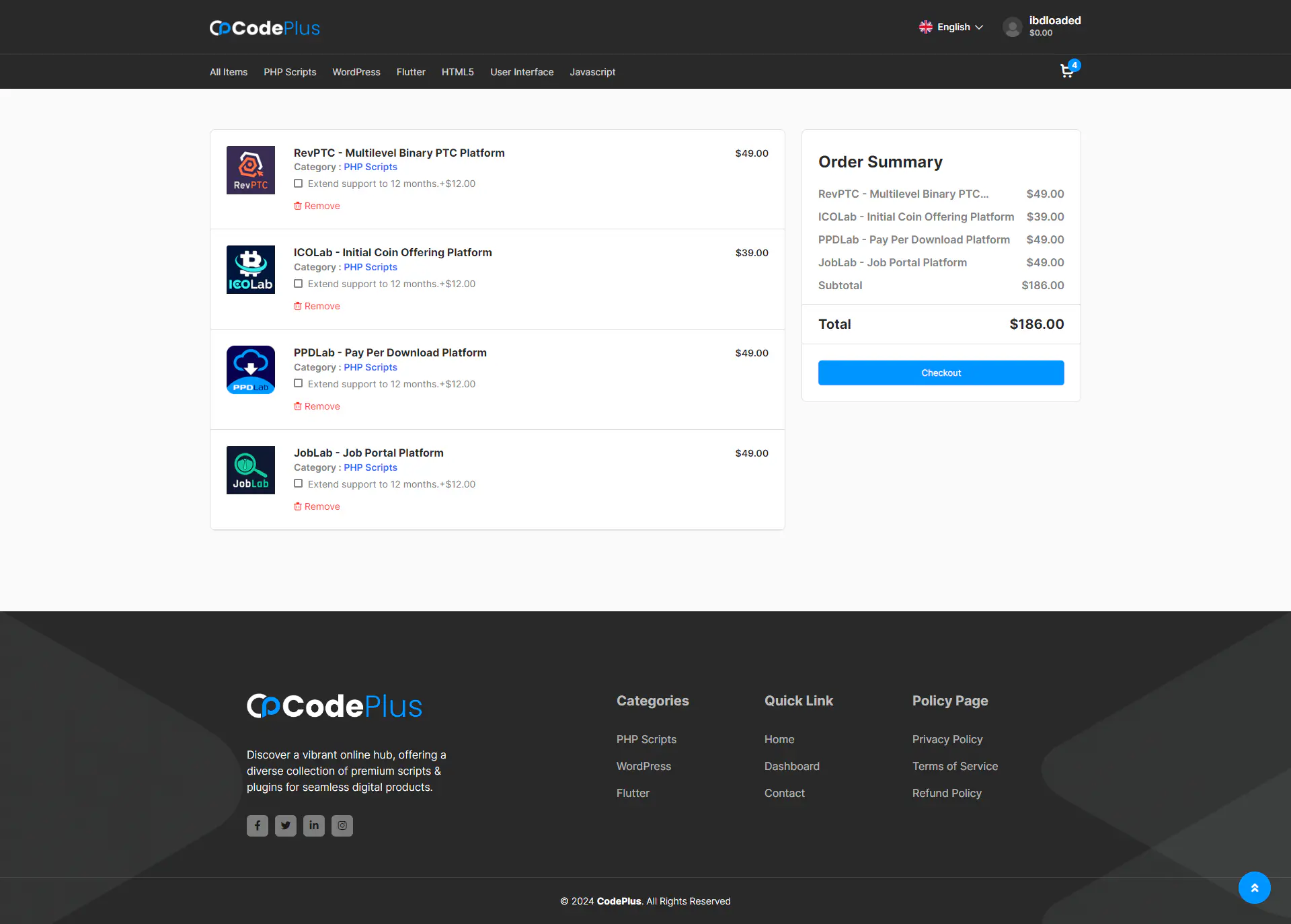
Task: Check extended support for ICOLab item
Action: click(x=298, y=284)
